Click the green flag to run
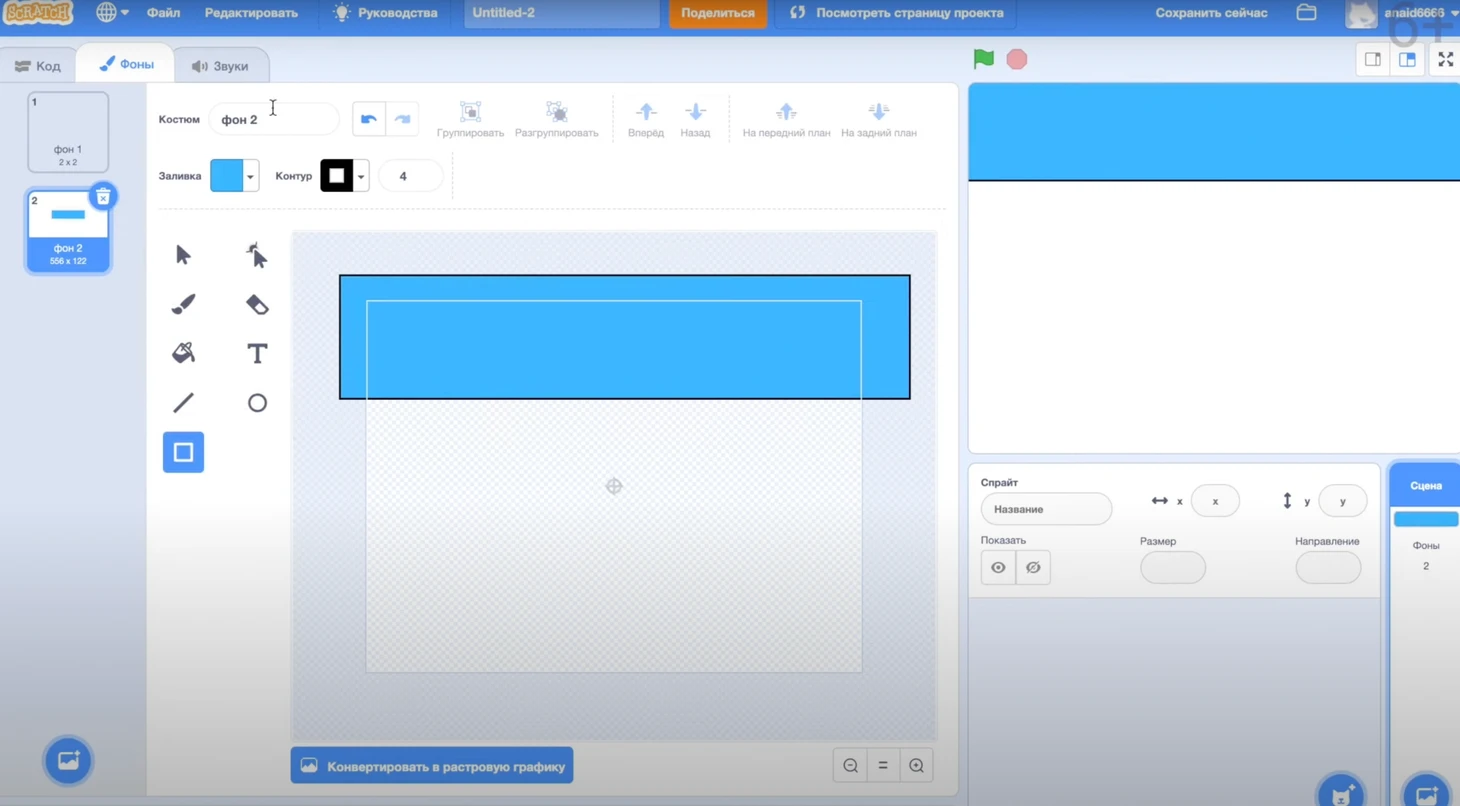 pos(984,59)
